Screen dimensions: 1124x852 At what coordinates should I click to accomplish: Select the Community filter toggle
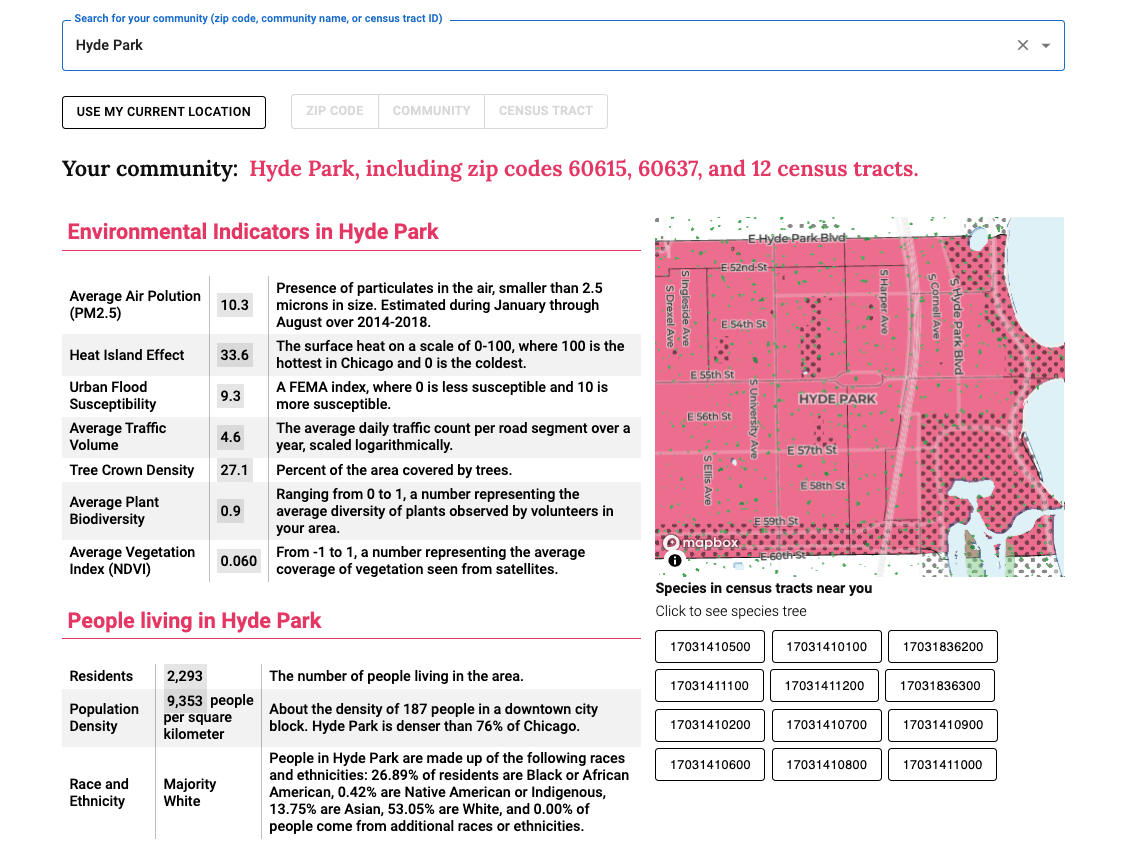pos(431,111)
